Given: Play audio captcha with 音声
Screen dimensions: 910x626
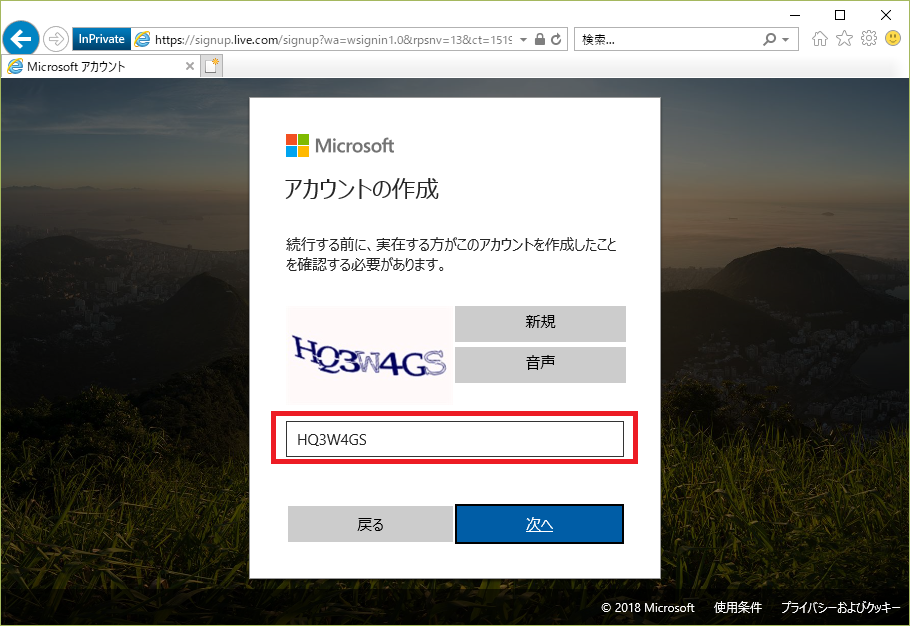Looking at the screenshot, I should click(x=540, y=364).
